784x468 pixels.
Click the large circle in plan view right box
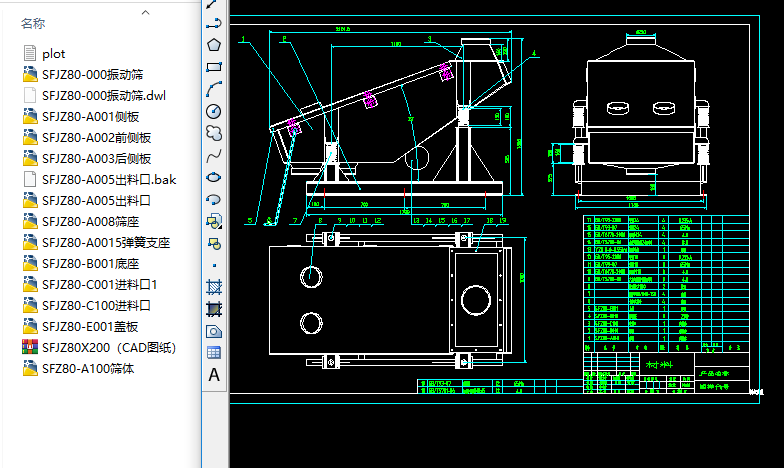[x=476, y=300]
